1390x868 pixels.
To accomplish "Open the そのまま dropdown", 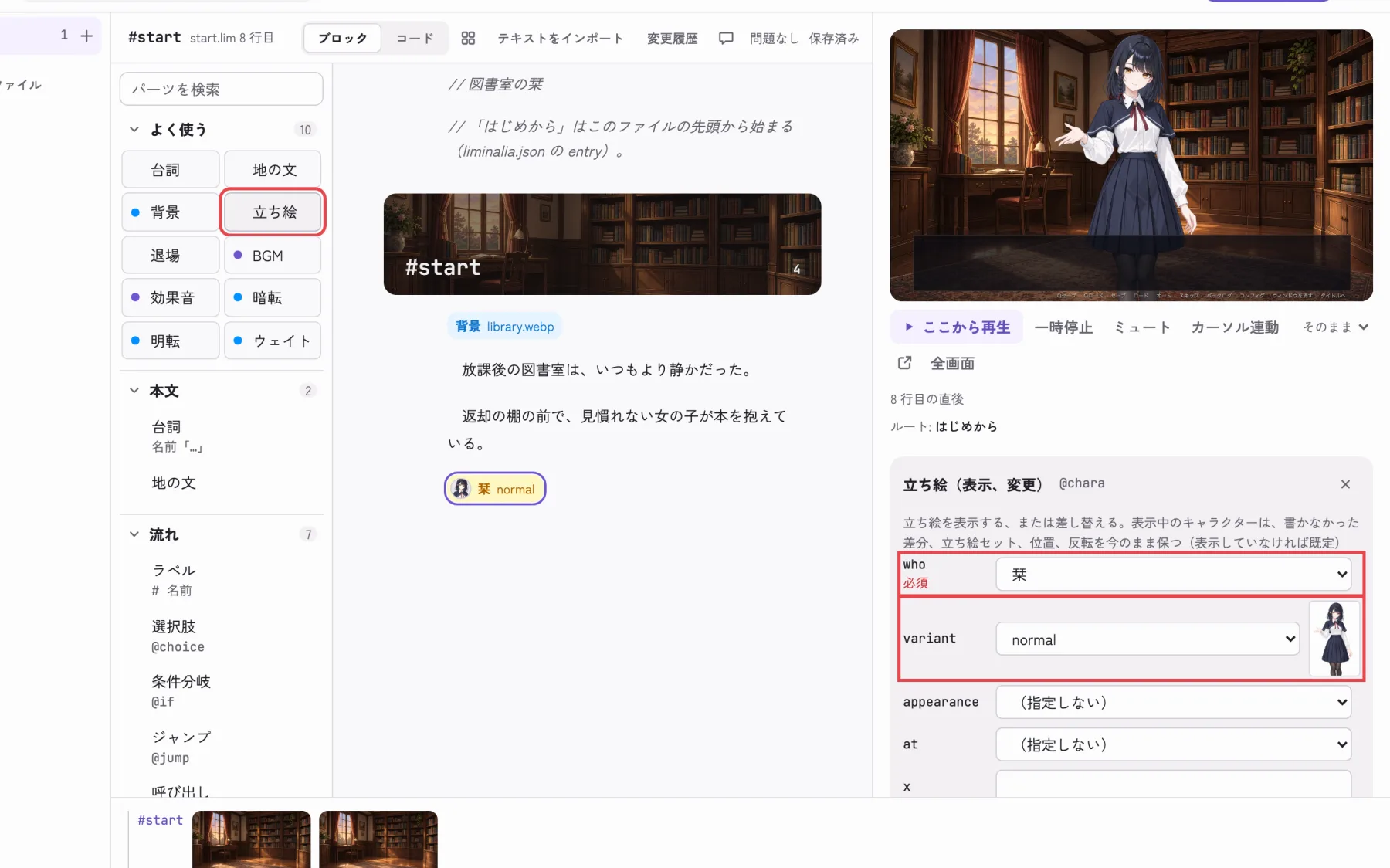I will pos(1335,327).
